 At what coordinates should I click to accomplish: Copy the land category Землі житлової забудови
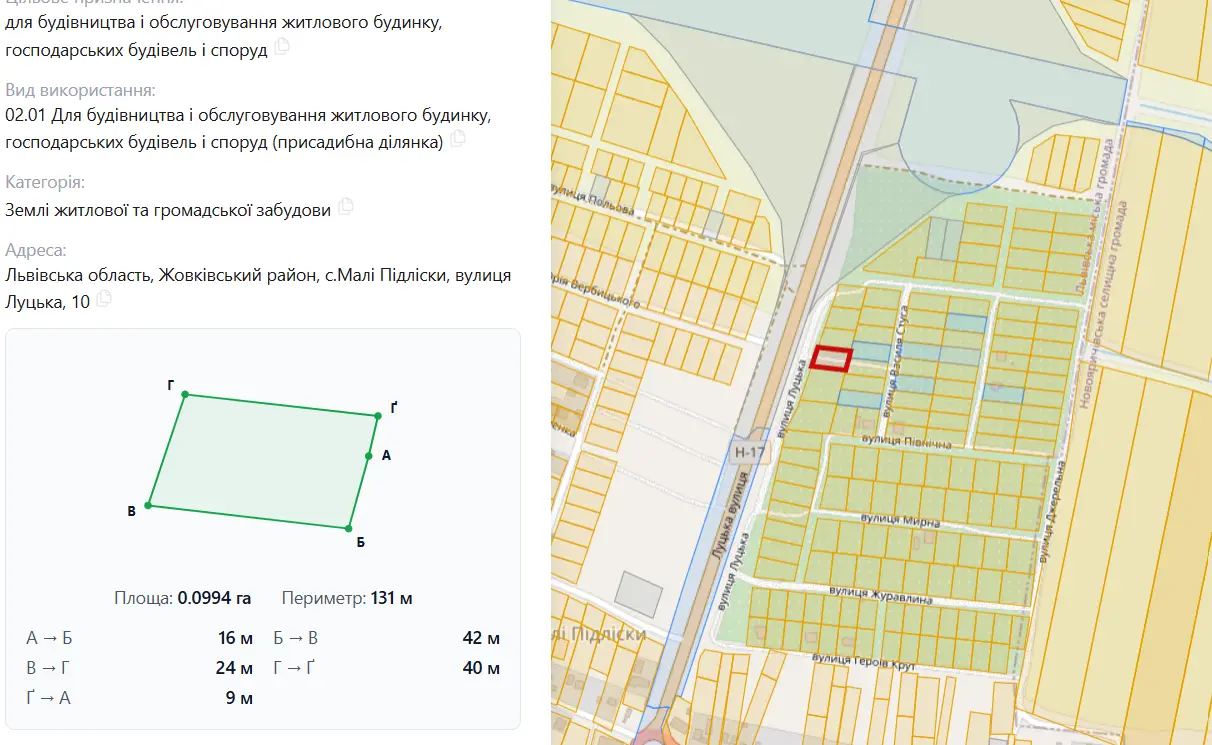346,207
